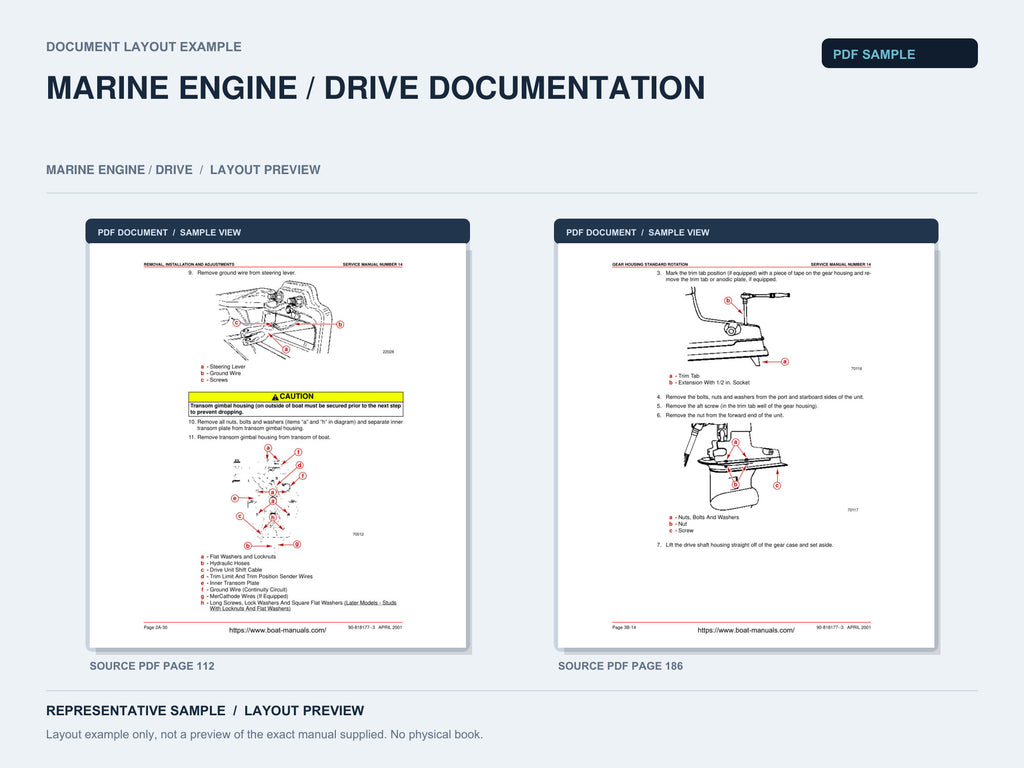Select the 'DOCUMENT LAYOUT EXAMPLE' label

point(144,47)
